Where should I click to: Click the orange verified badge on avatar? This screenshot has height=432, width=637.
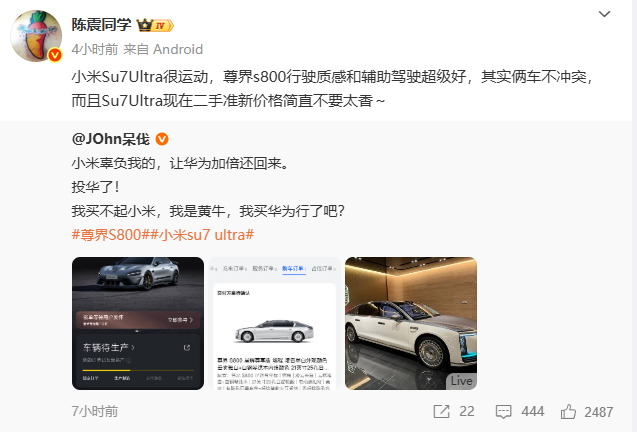54,55
